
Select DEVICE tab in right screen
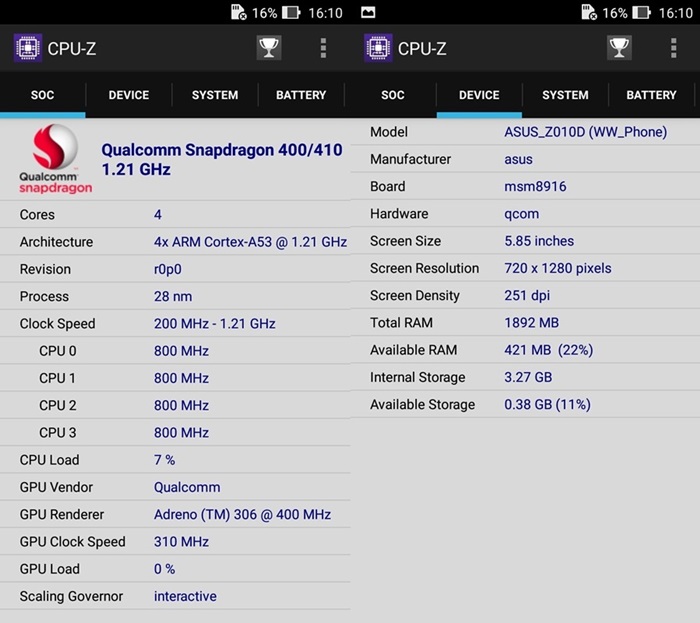pos(479,95)
